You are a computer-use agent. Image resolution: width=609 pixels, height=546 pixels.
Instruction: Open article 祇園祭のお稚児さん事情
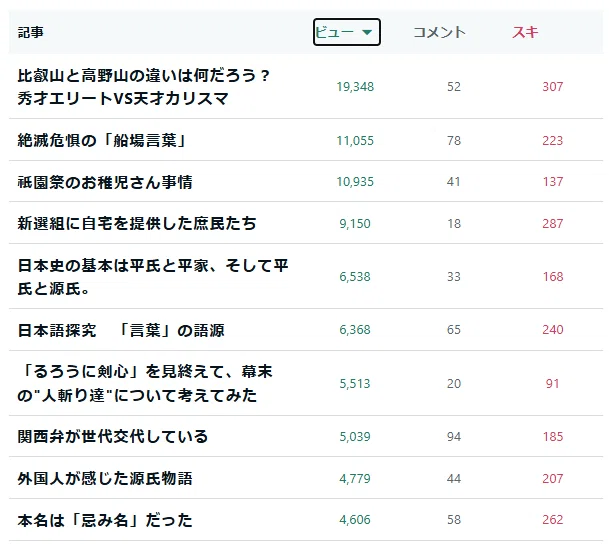coord(105,182)
